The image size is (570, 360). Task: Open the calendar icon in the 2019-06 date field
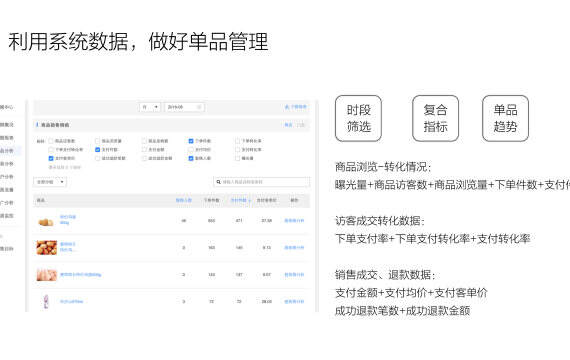click(x=199, y=107)
